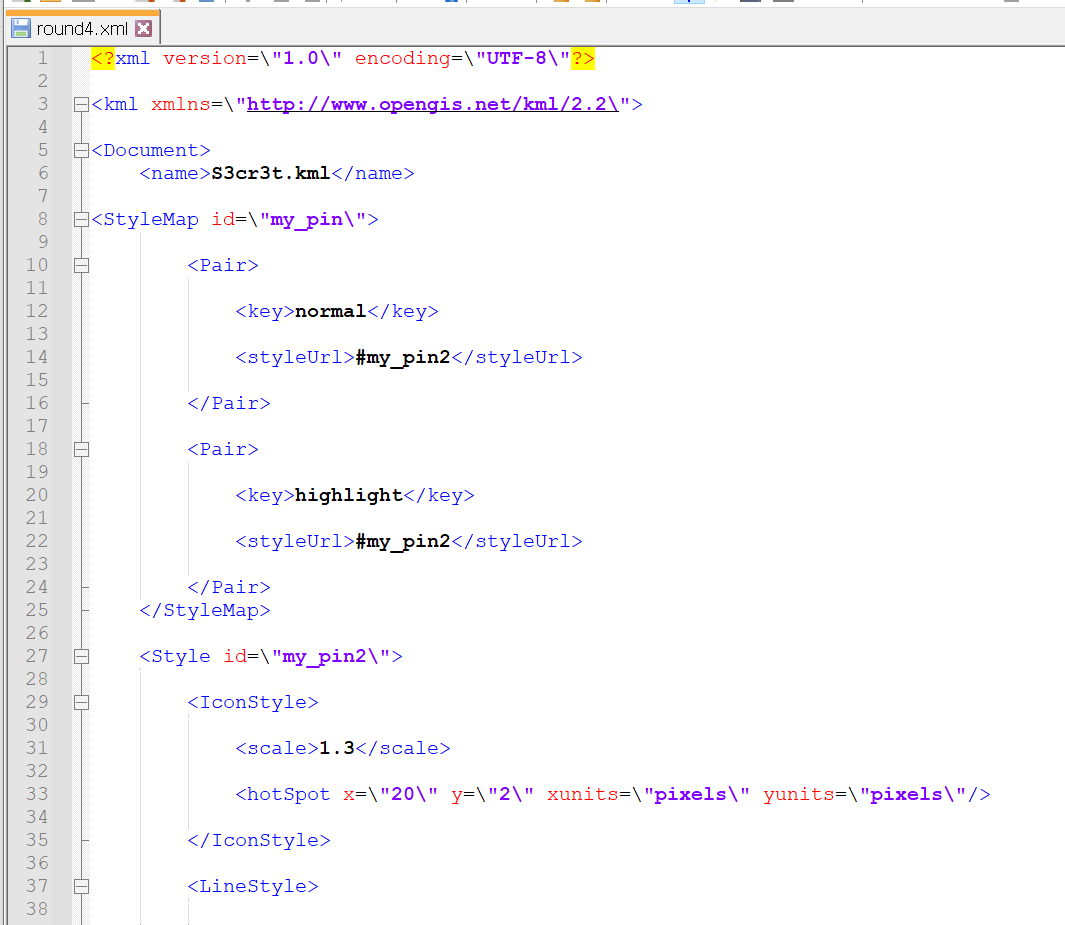Click the opening <Pair> tag on line 18
This screenshot has width=1065, height=925.
pos(223,450)
